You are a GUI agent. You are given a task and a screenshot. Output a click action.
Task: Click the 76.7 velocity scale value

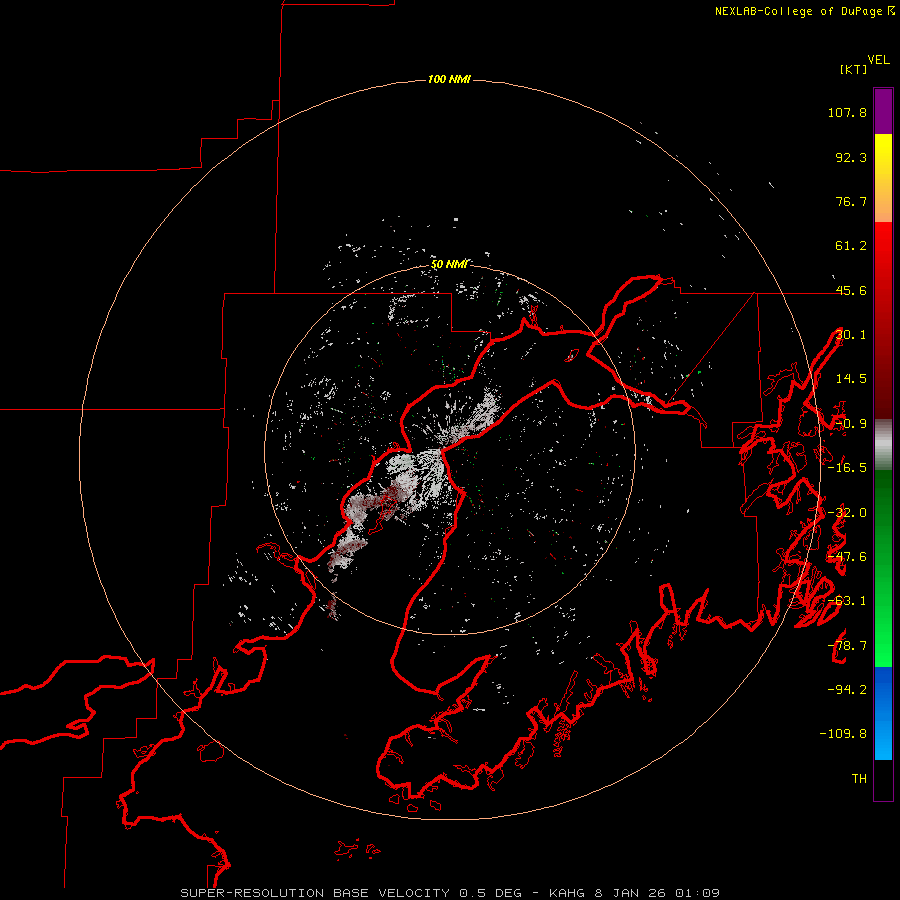pos(851,201)
